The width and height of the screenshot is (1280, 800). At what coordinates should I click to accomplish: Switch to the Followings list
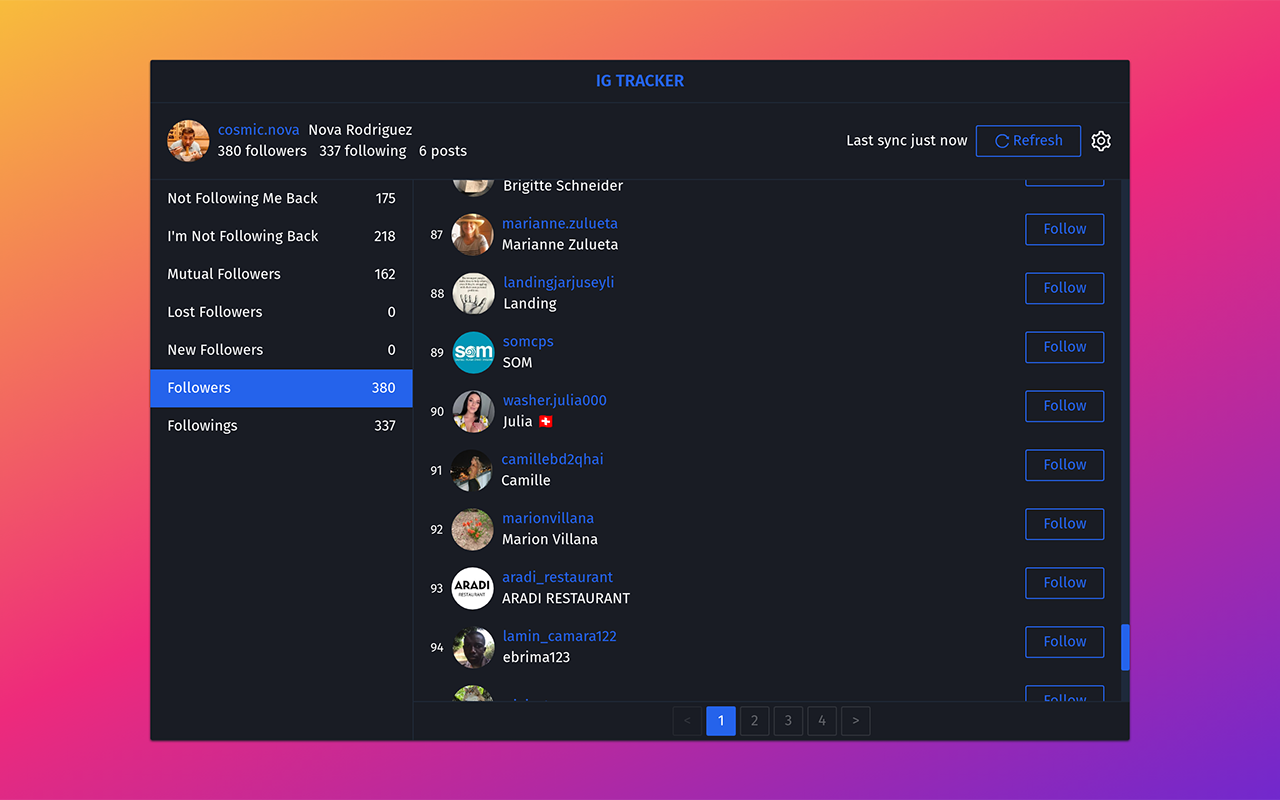pos(280,425)
